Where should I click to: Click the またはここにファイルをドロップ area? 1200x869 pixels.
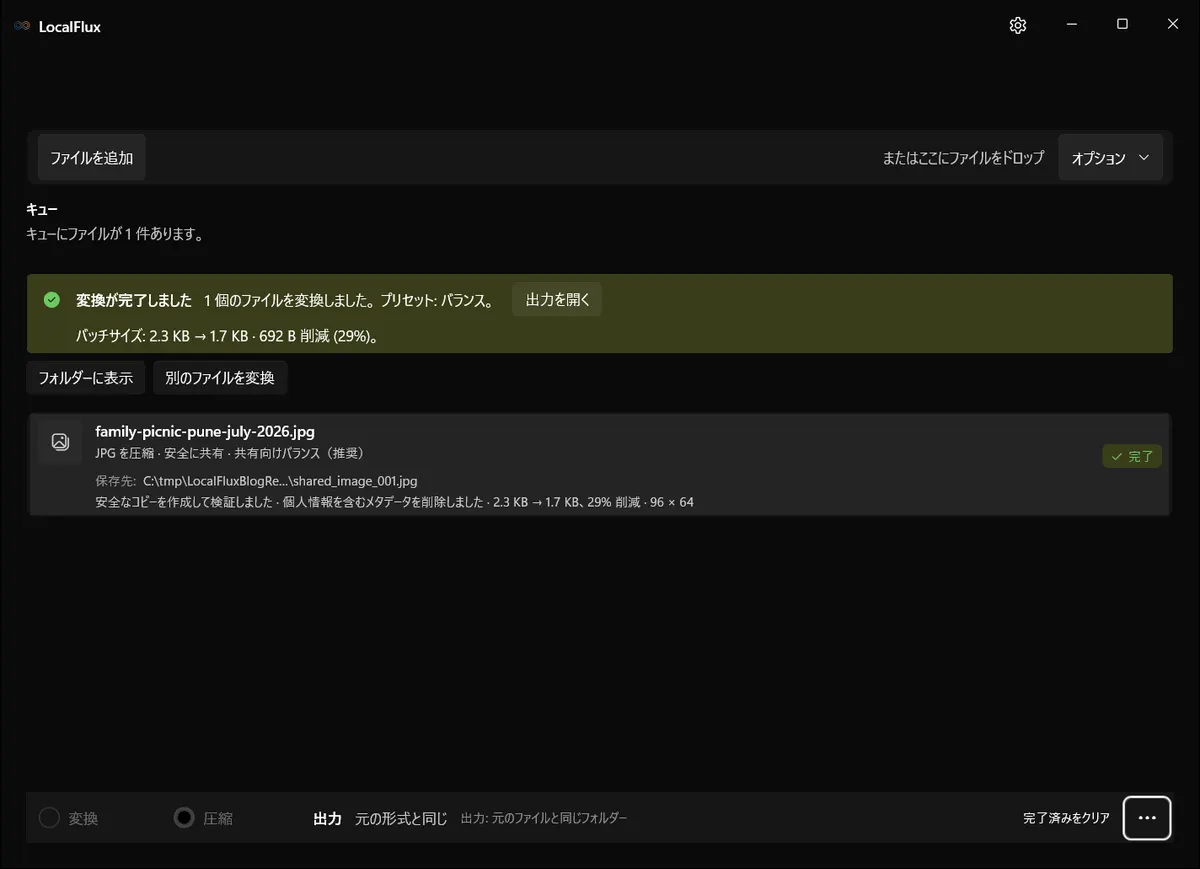pos(963,158)
